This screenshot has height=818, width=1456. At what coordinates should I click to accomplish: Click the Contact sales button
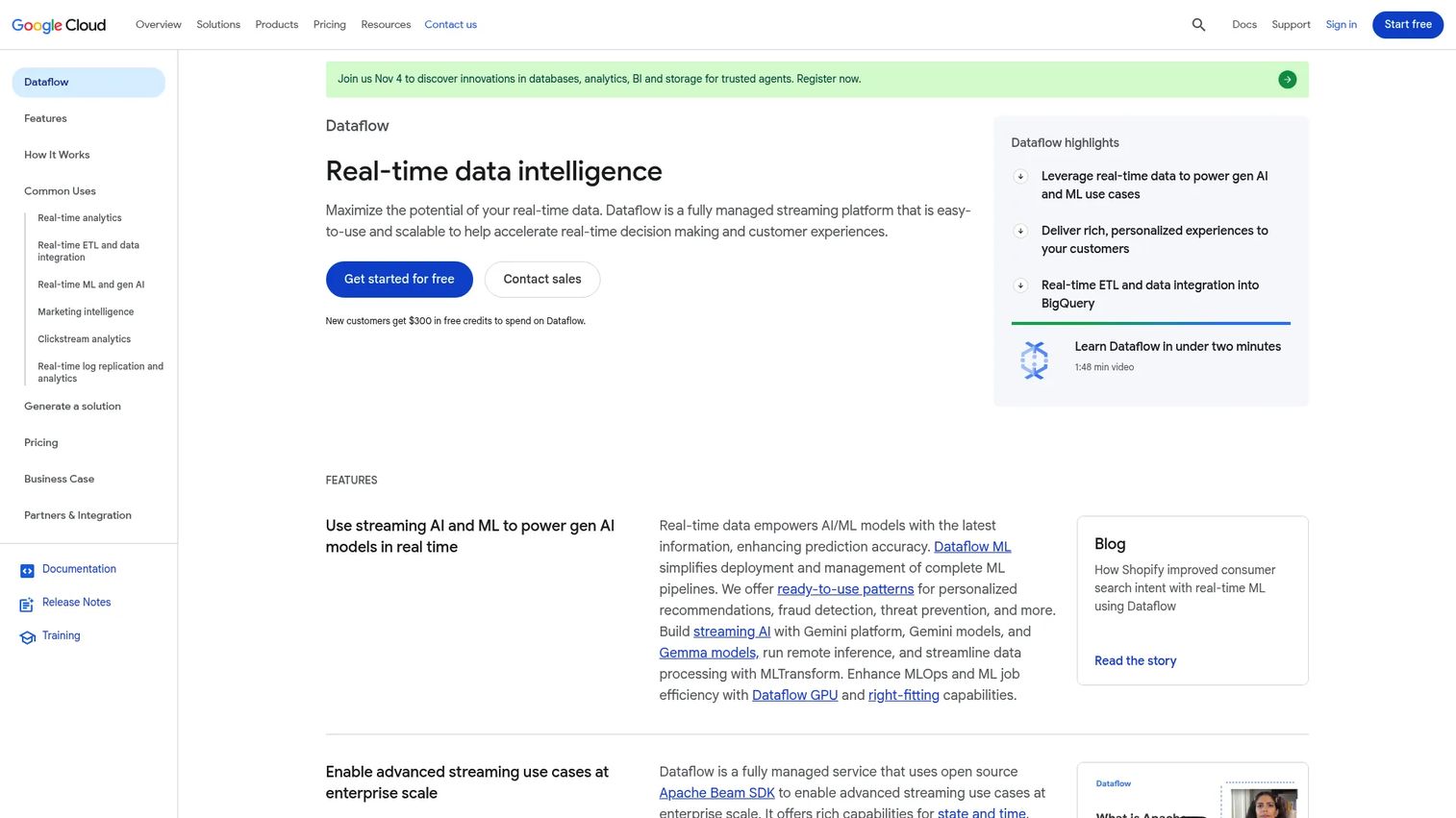click(x=542, y=280)
